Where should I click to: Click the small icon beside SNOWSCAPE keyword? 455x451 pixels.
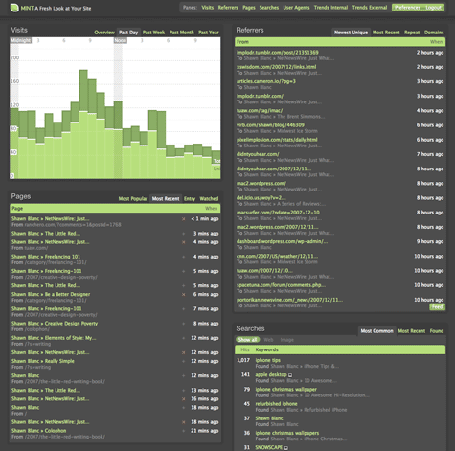(x=286, y=448)
